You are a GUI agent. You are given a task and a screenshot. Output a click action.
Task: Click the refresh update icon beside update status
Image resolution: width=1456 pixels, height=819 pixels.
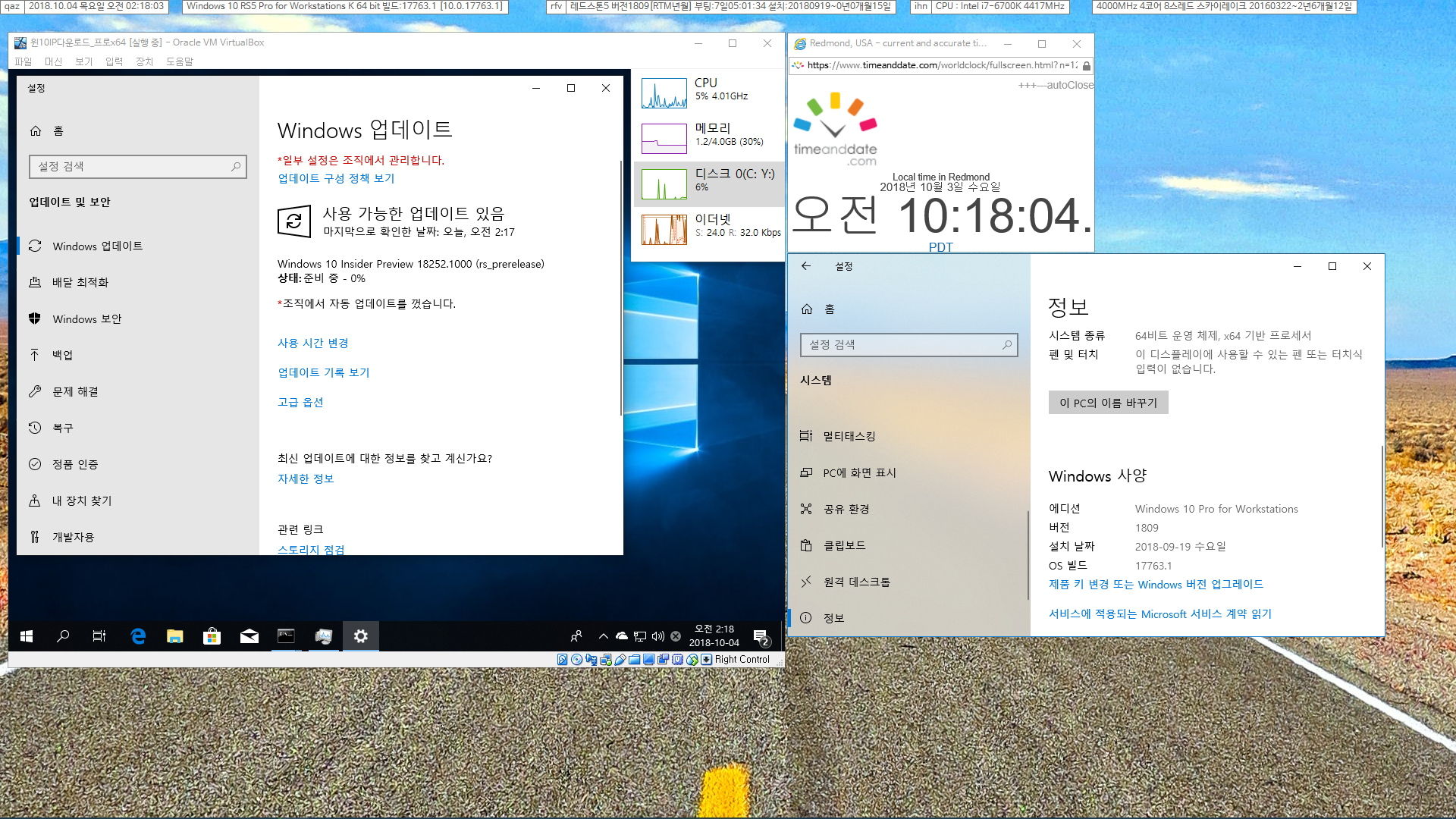(x=294, y=221)
